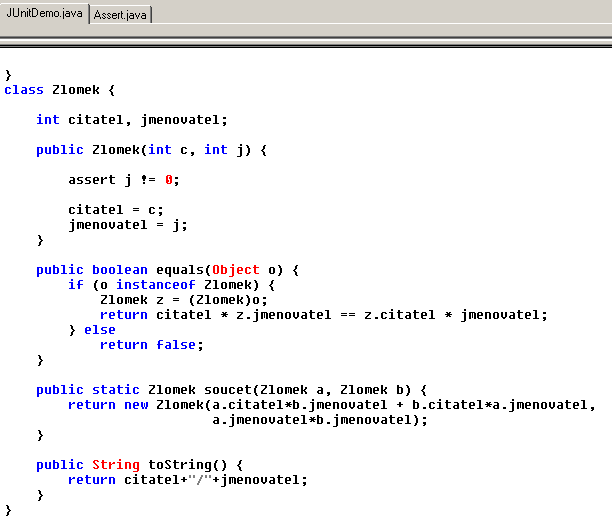Click the 'return new Zlomek(a.citatel*b.jmenovatel' line

coord(332,405)
